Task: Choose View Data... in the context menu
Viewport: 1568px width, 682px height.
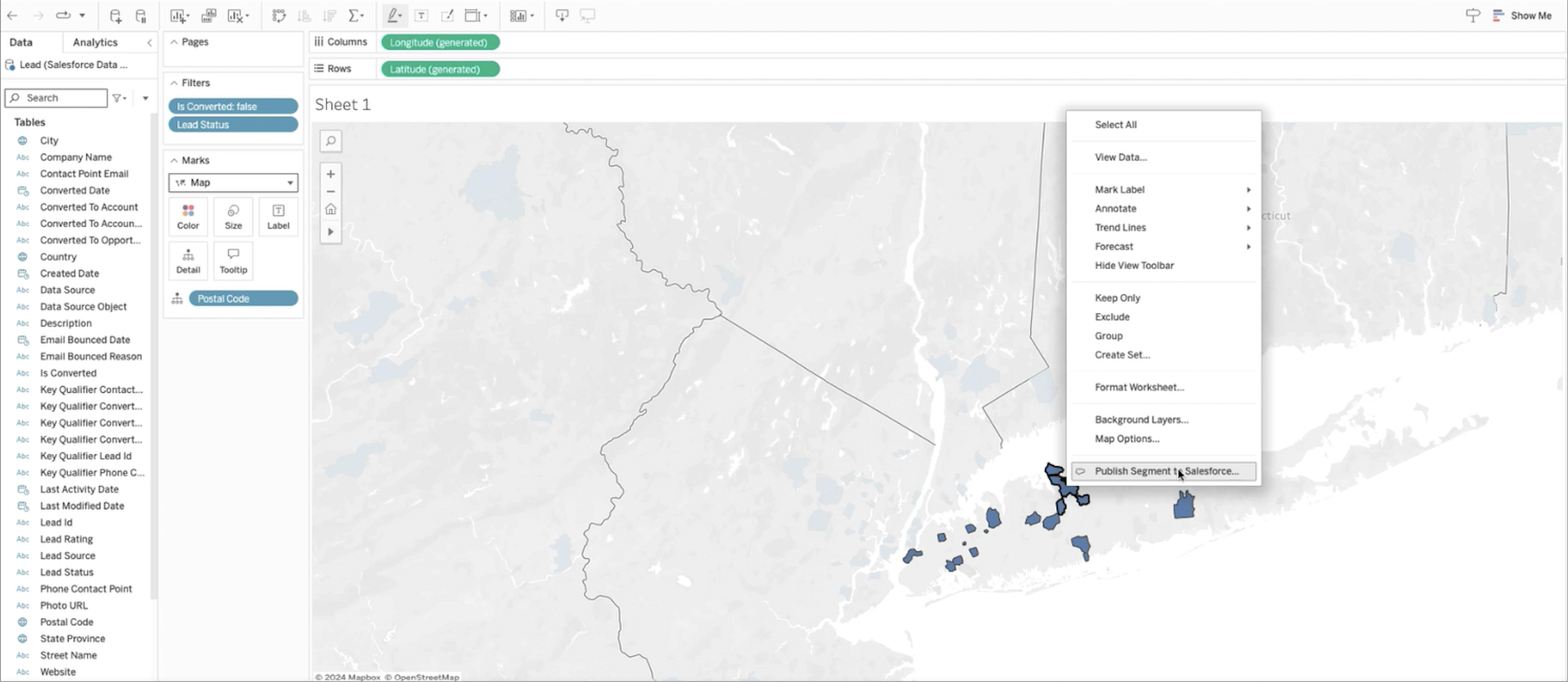Action: [x=1120, y=157]
